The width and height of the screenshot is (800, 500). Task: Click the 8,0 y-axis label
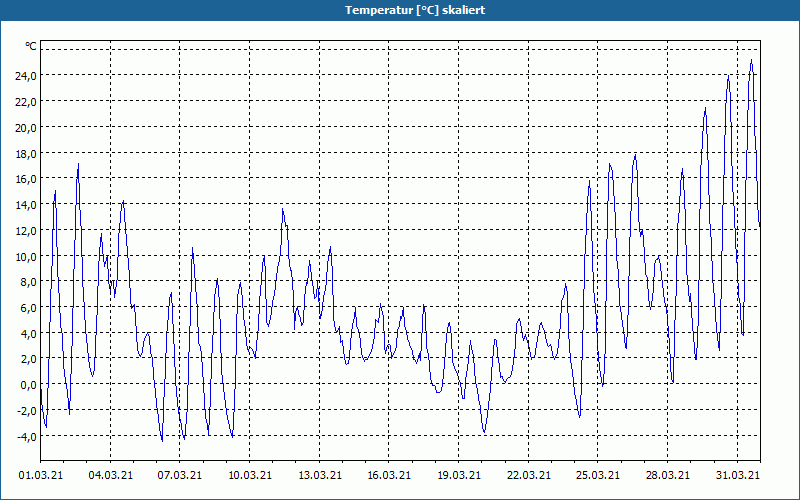click(28, 282)
